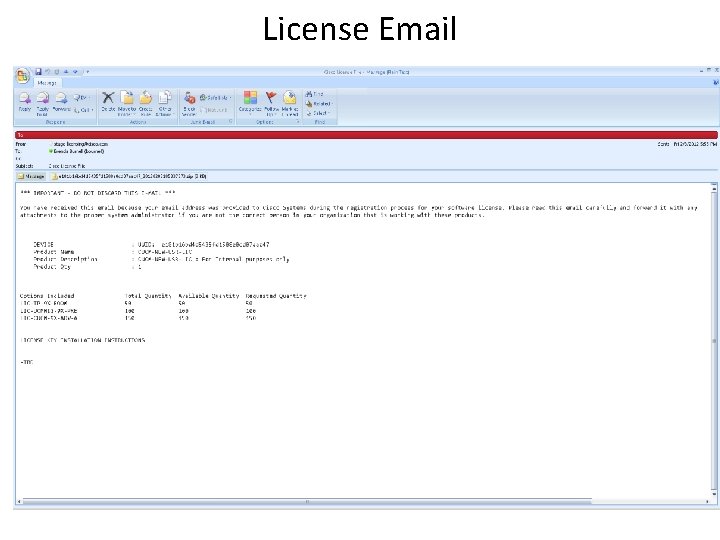Click scroll up arrow of message body

coord(714,187)
